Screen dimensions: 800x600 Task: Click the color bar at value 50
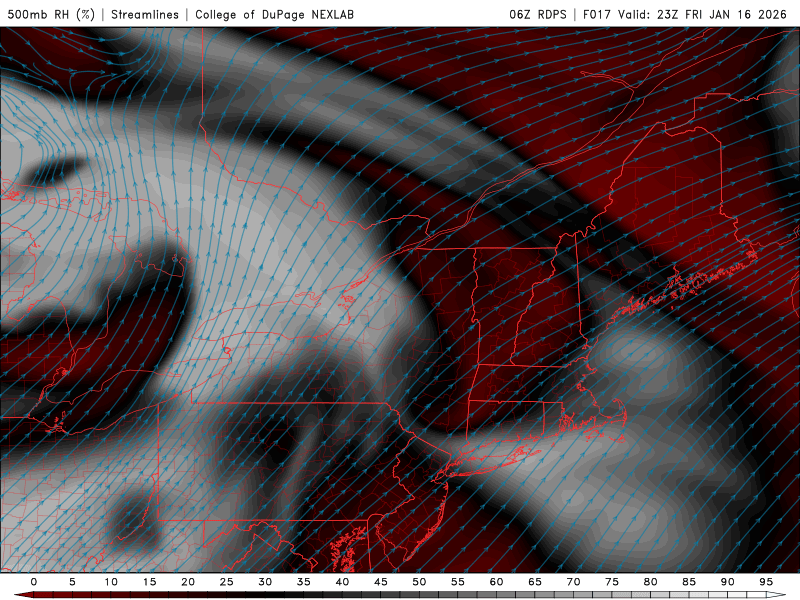pos(419,595)
